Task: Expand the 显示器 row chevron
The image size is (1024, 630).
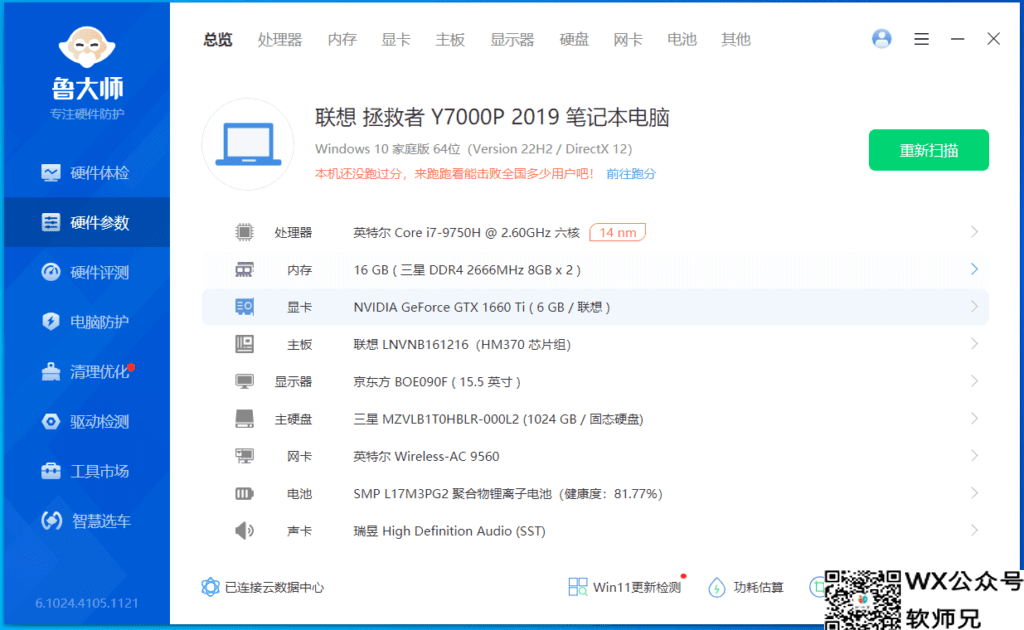Action: (x=974, y=381)
